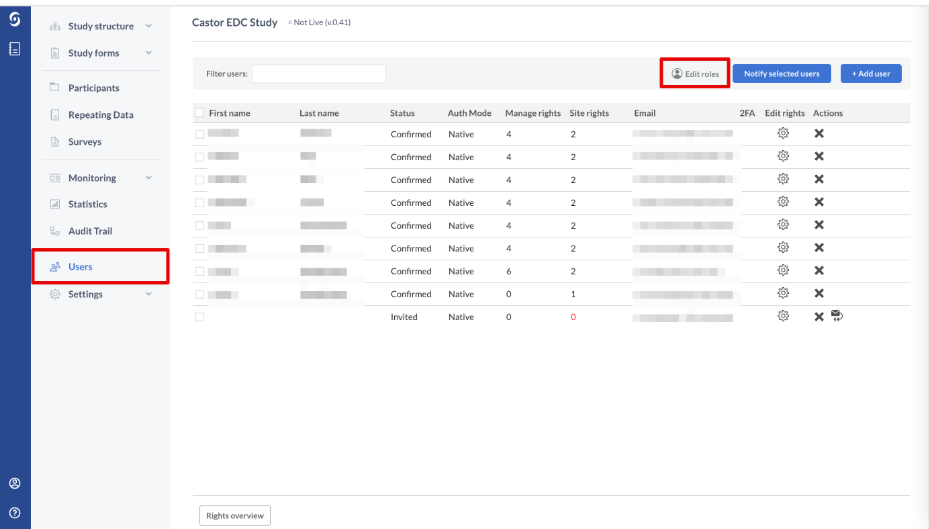
Task: Tick the first listed user's checkbox
Action: (x=200, y=134)
